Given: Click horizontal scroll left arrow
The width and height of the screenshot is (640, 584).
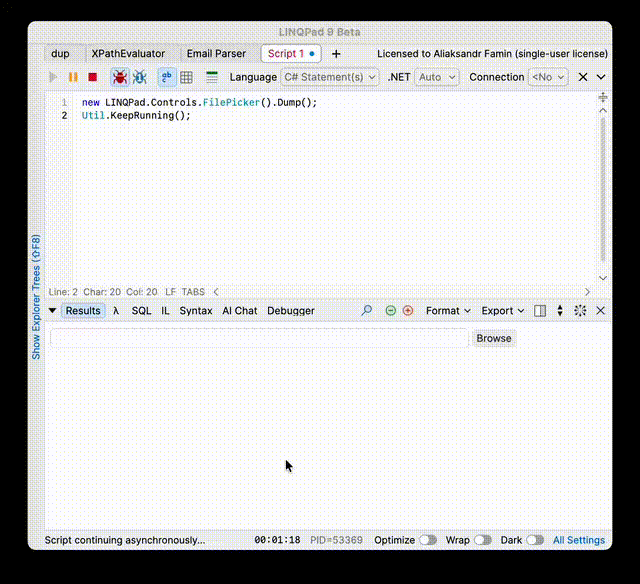Looking at the screenshot, I should (x=216, y=292).
